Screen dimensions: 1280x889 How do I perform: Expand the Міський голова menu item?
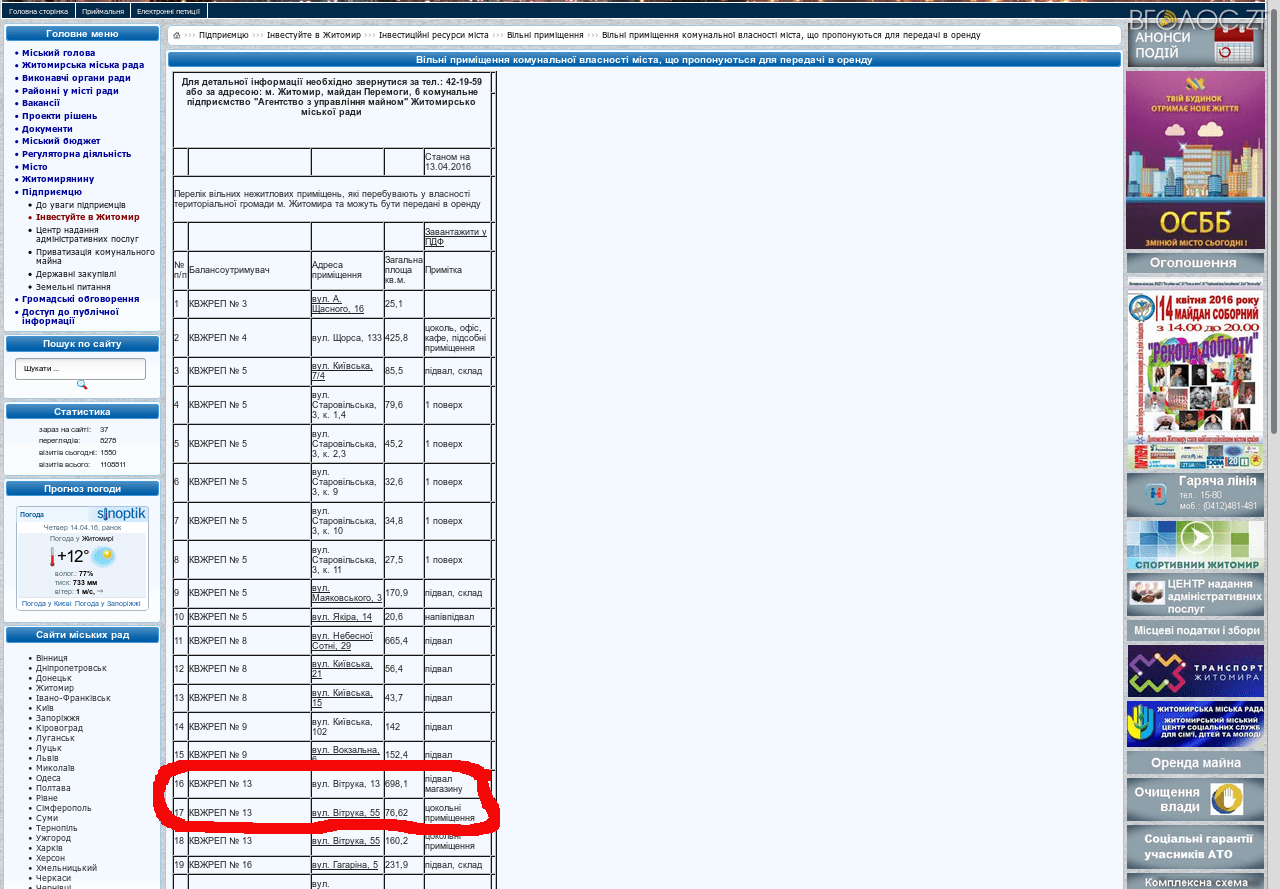pos(59,52)
